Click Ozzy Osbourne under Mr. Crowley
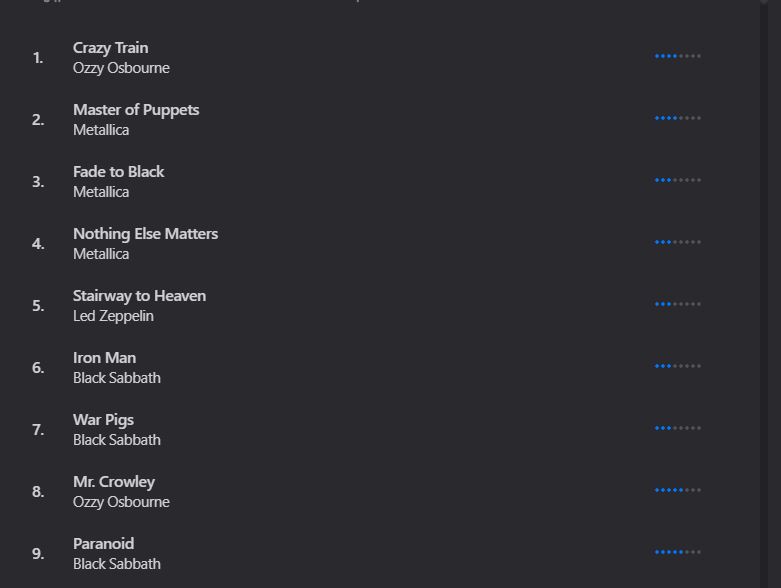This screenshot has width=781, height=588. tap(121, 502)
